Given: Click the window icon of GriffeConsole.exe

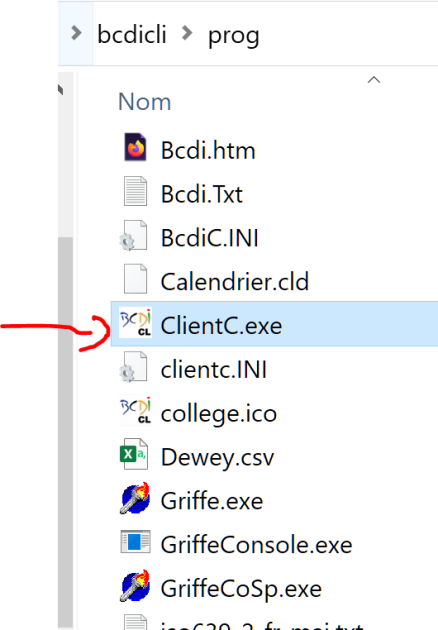Looking at the screenshot, I should pos(135,542).
